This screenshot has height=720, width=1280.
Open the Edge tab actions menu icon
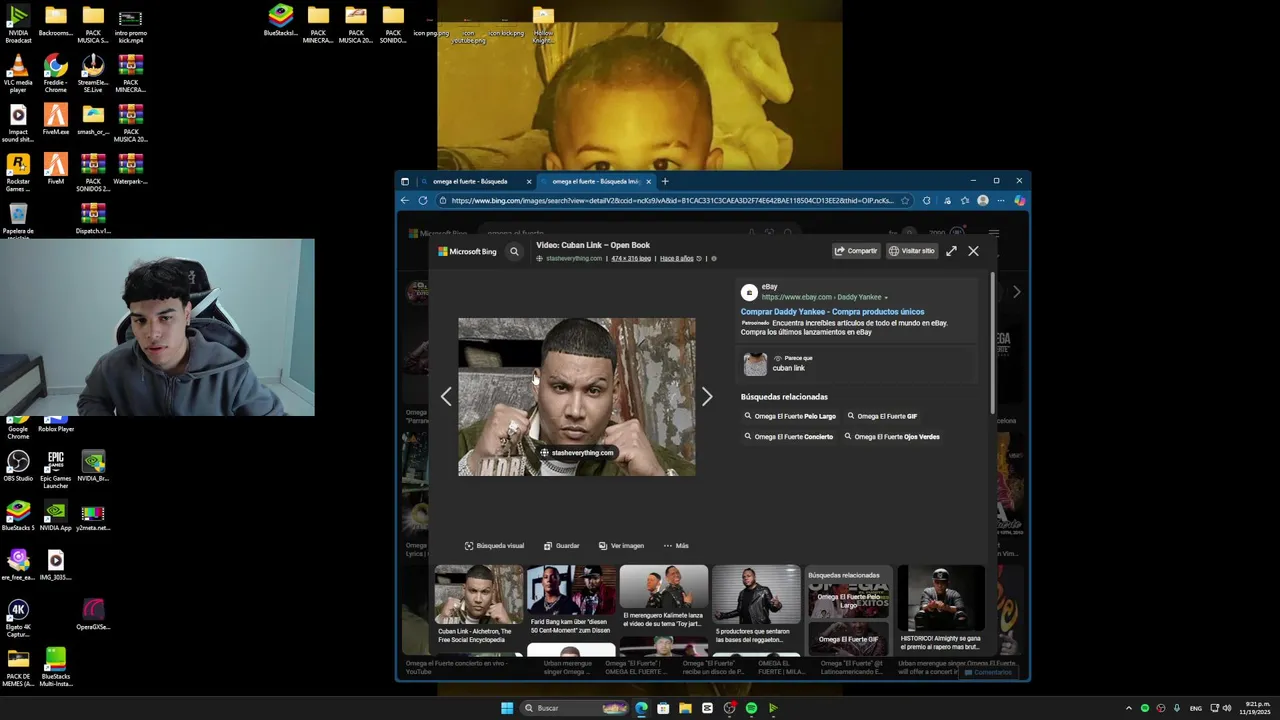point(405,181)
